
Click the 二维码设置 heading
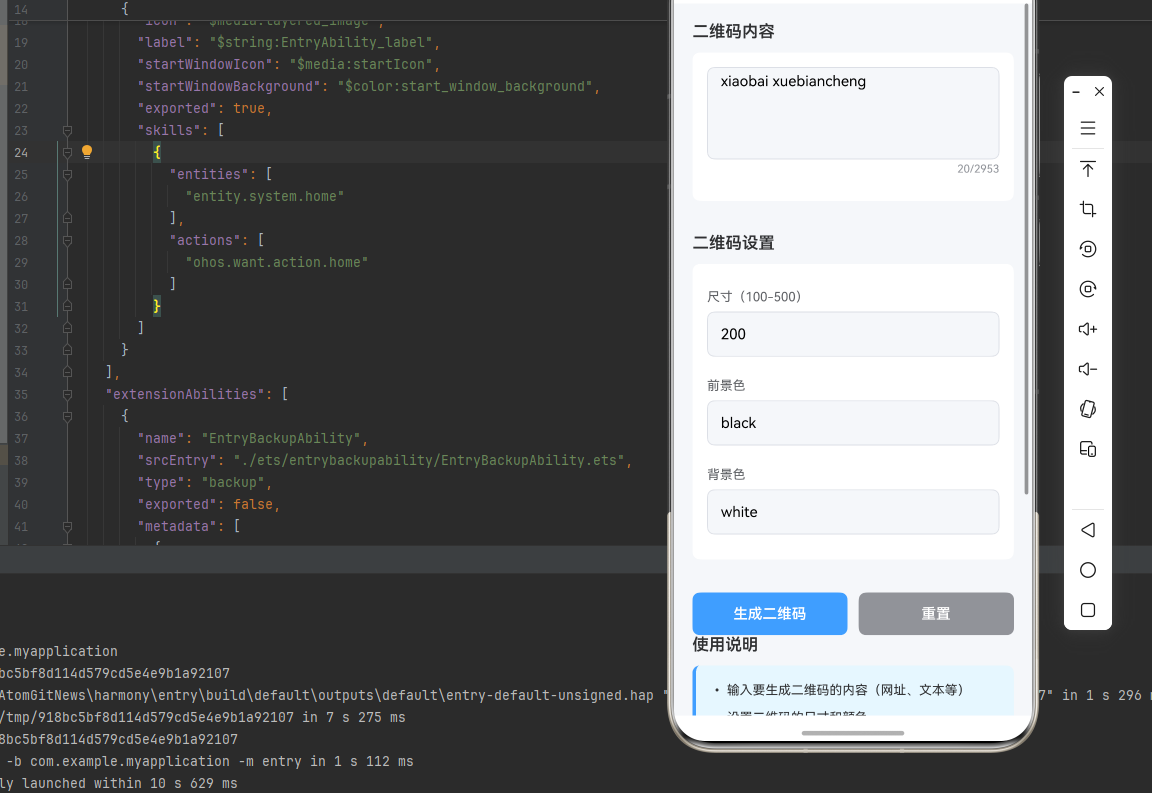pyautogui.click(x=733, y=243)
